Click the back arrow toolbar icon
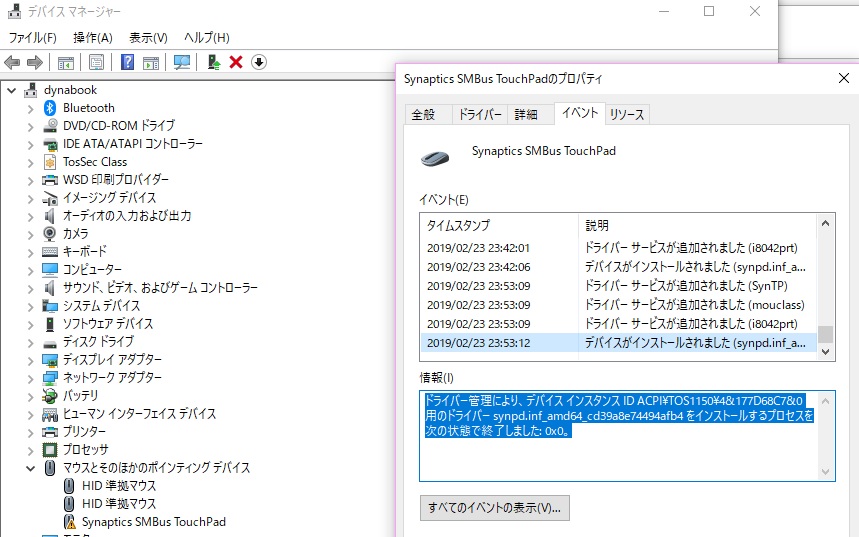Viewport: 859px width, 537px height. coord(12,62)
